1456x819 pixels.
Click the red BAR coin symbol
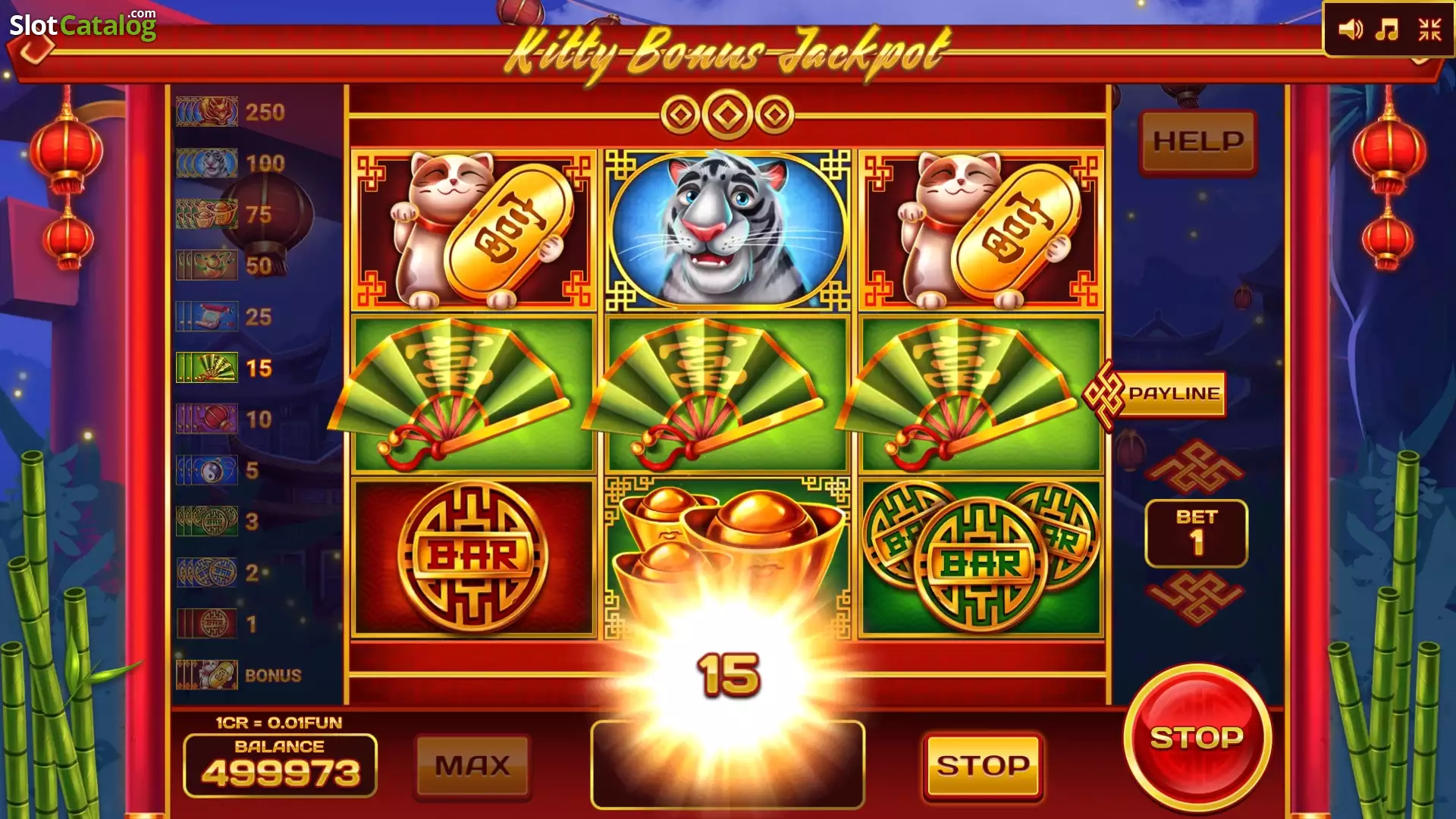pos(473,557)
